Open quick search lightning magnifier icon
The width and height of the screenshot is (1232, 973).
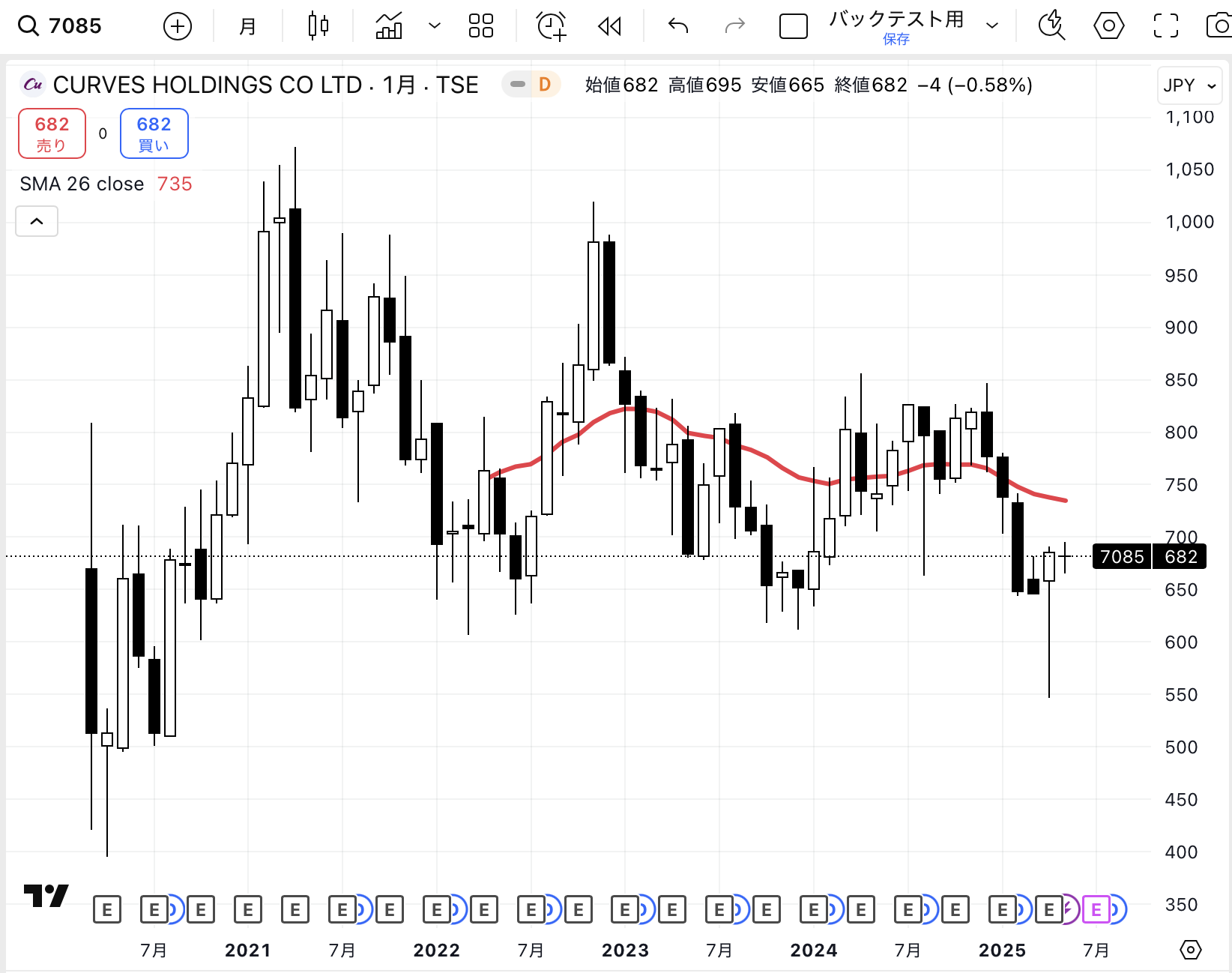(x=1052, y=26)
